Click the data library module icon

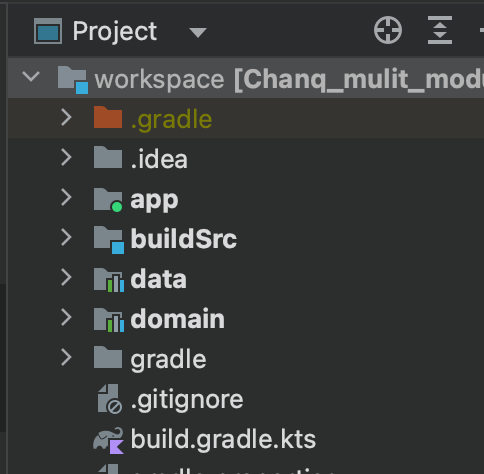[x=109, y=280]
